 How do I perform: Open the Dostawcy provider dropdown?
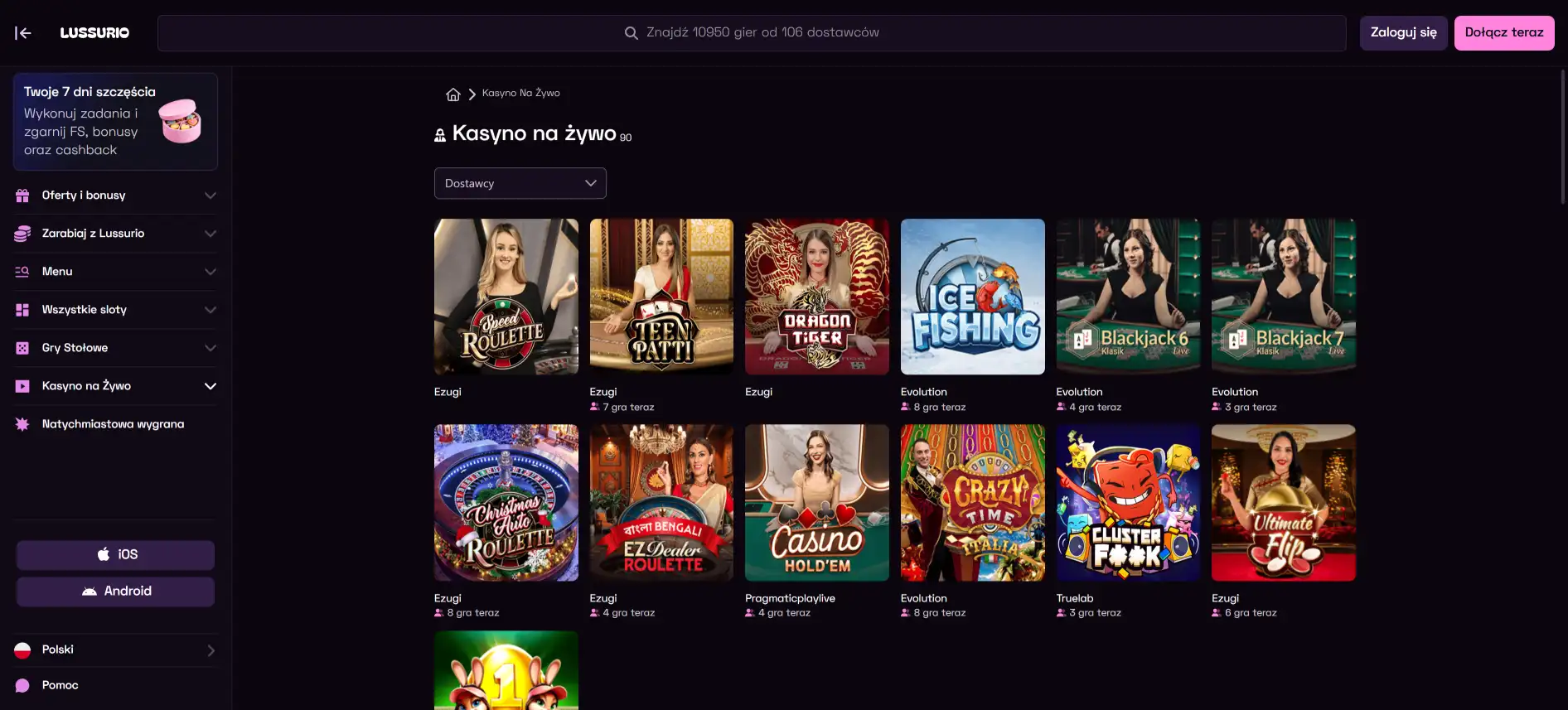coord(520,183)
